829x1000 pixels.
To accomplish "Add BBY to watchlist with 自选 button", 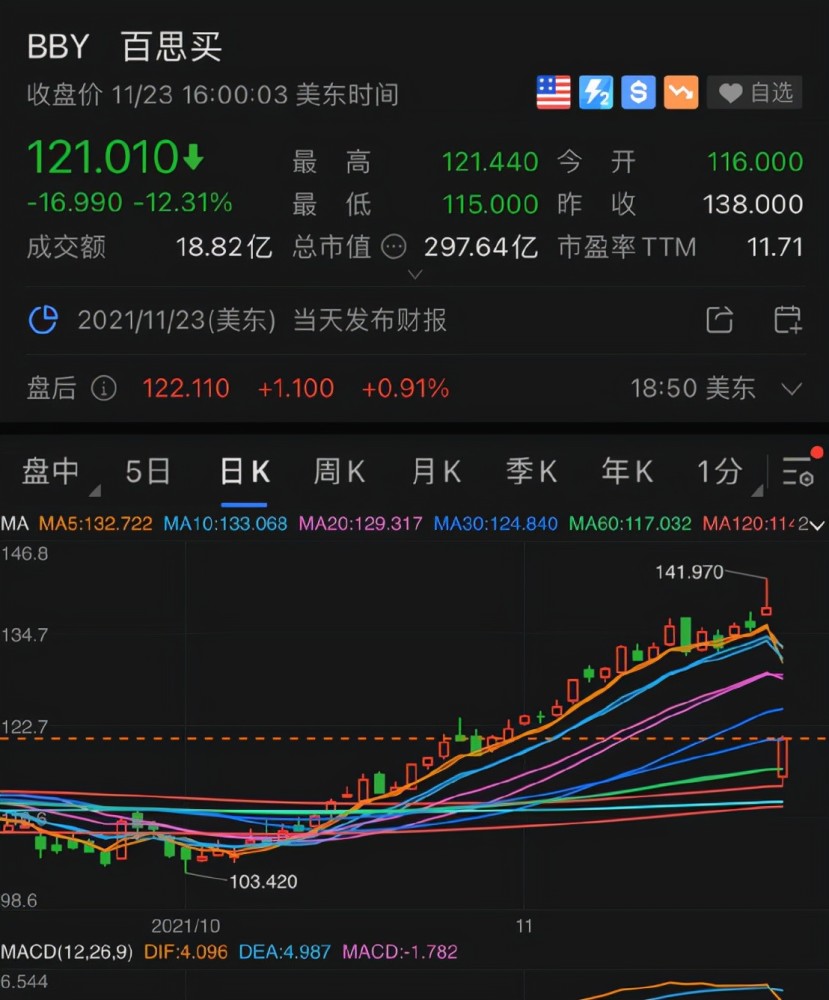I will tap(755, 92).
